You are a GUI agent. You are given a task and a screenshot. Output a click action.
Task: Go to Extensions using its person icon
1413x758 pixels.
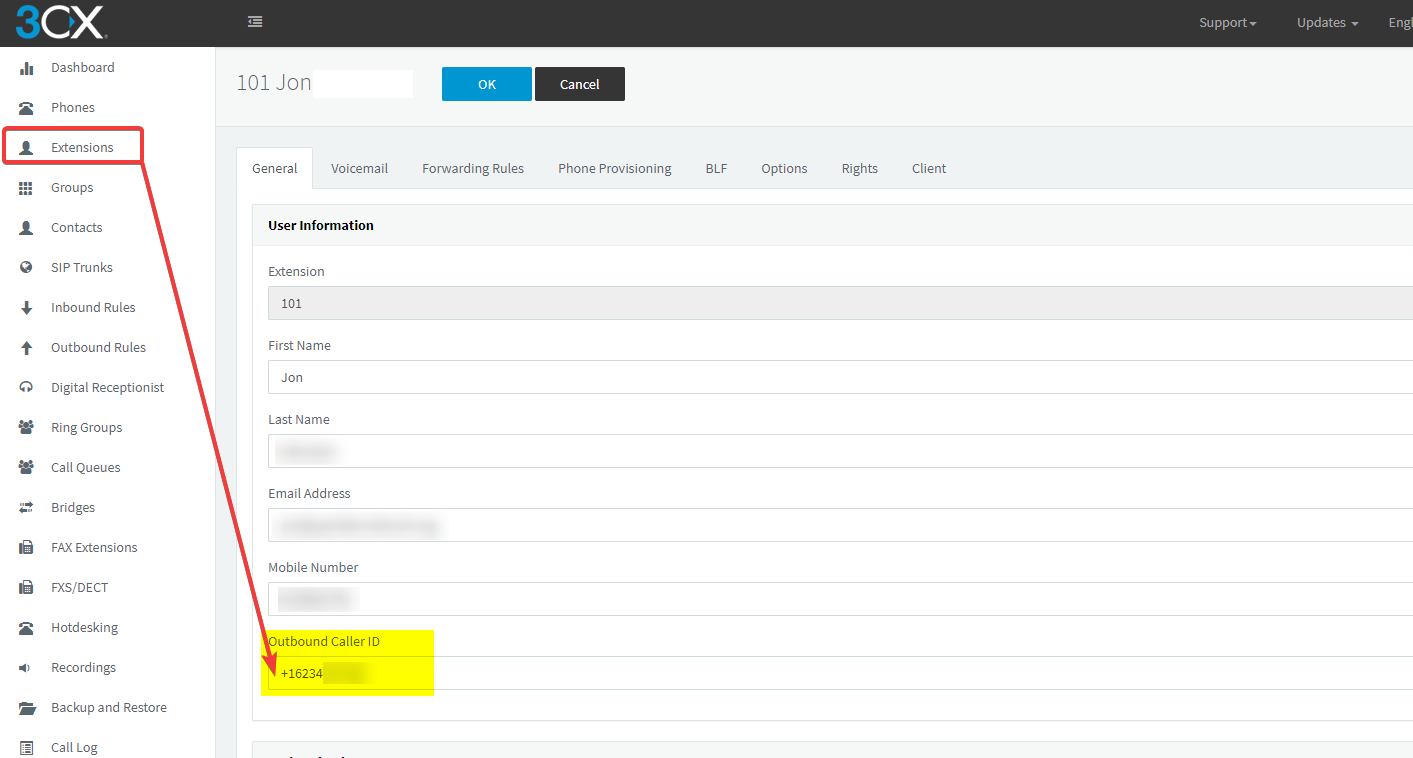pos(27,148)
